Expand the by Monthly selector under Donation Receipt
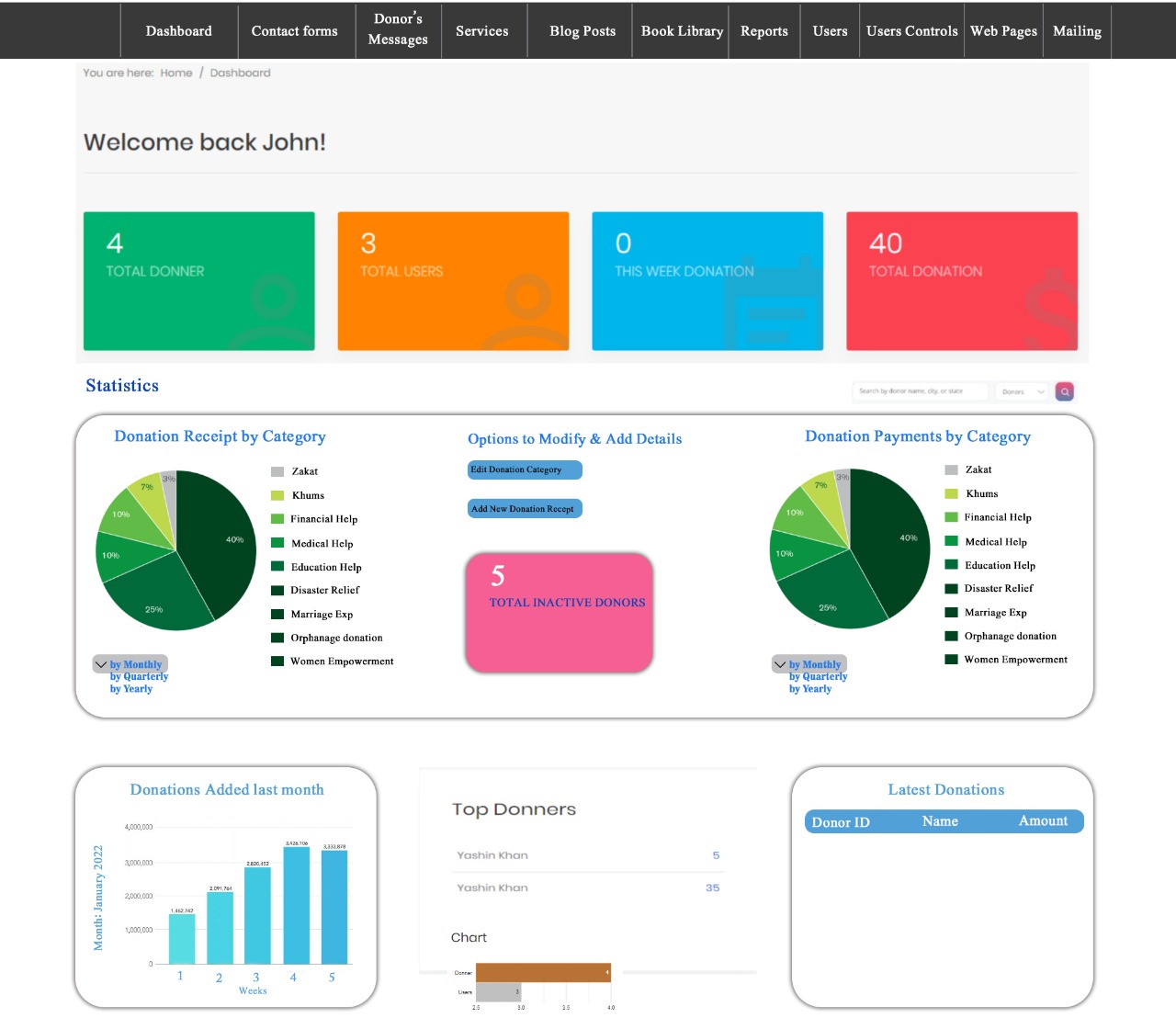This screenshot has width=1176, height=1029. 135,664
